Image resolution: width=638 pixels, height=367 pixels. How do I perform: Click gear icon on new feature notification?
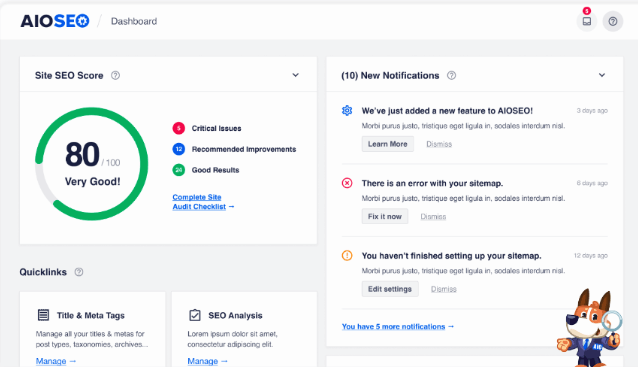pos(347,110)
